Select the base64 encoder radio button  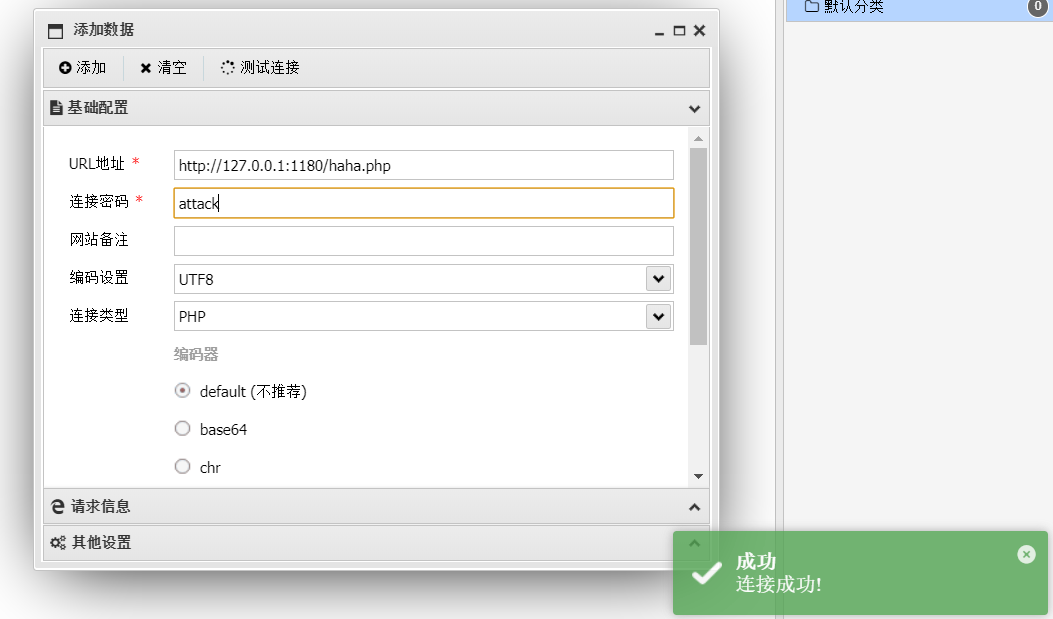182,429
